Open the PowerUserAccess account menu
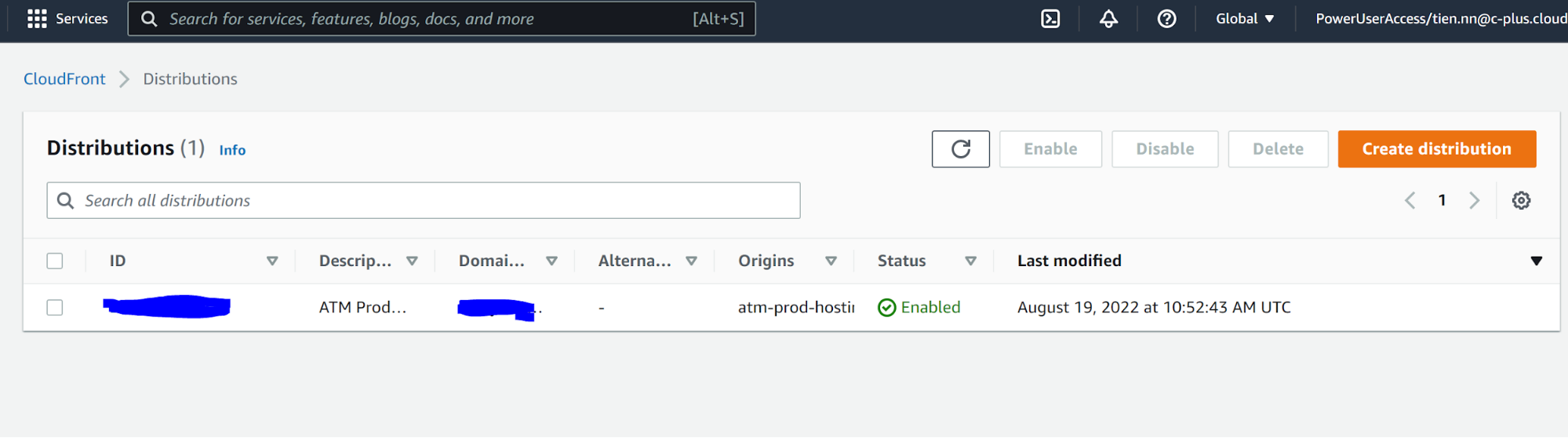Screen dimensions: 1568x438 1440,19
